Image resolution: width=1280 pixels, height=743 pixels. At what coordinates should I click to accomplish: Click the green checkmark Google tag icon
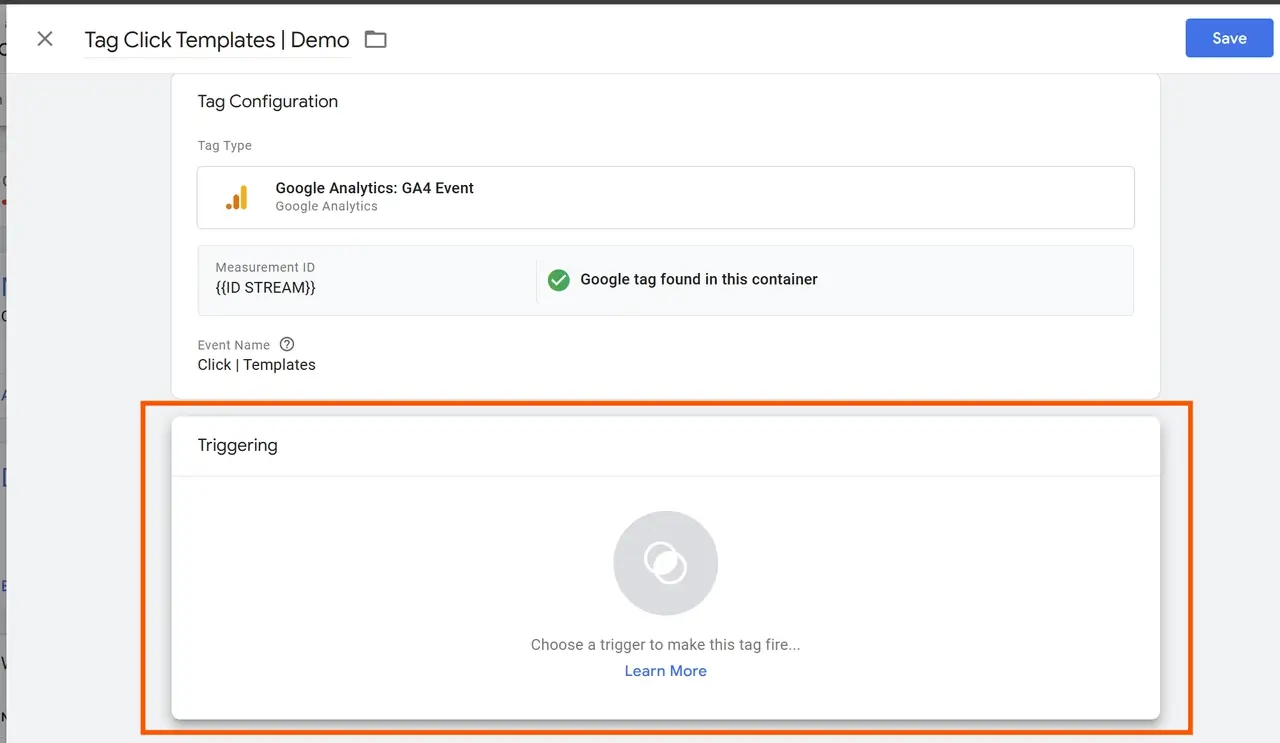pyautogui.click(x=559, y=280)
